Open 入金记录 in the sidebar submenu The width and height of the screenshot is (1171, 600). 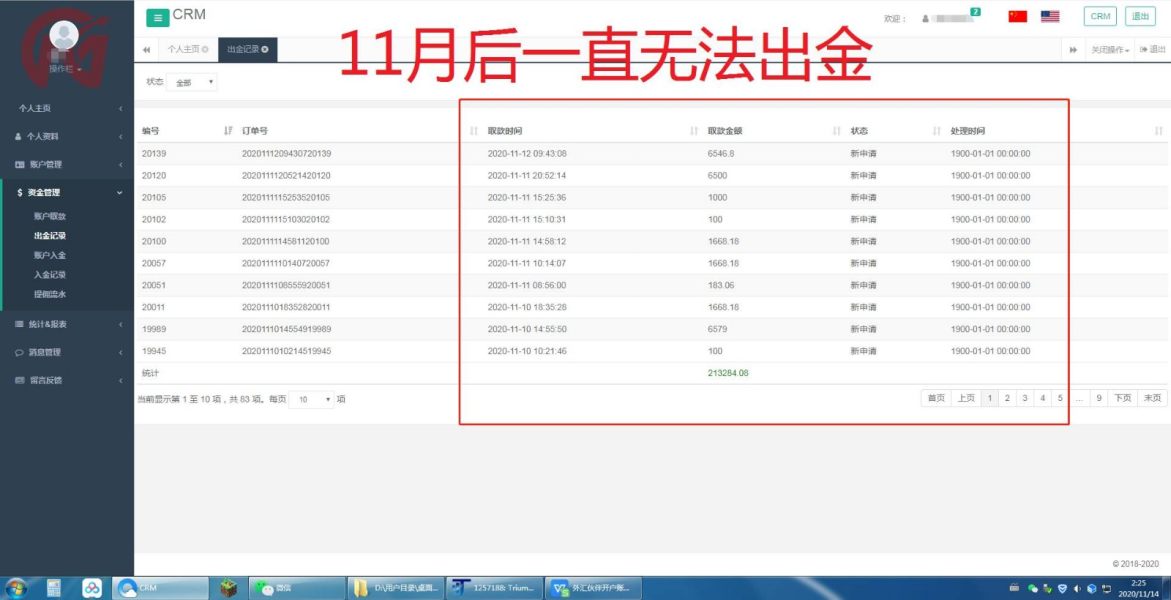(x=50, y=274)
